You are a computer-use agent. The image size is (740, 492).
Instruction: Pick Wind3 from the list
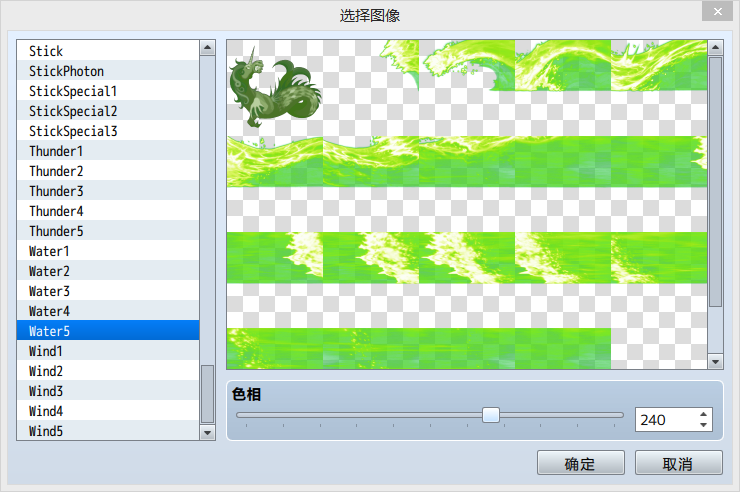pos(108,392)
